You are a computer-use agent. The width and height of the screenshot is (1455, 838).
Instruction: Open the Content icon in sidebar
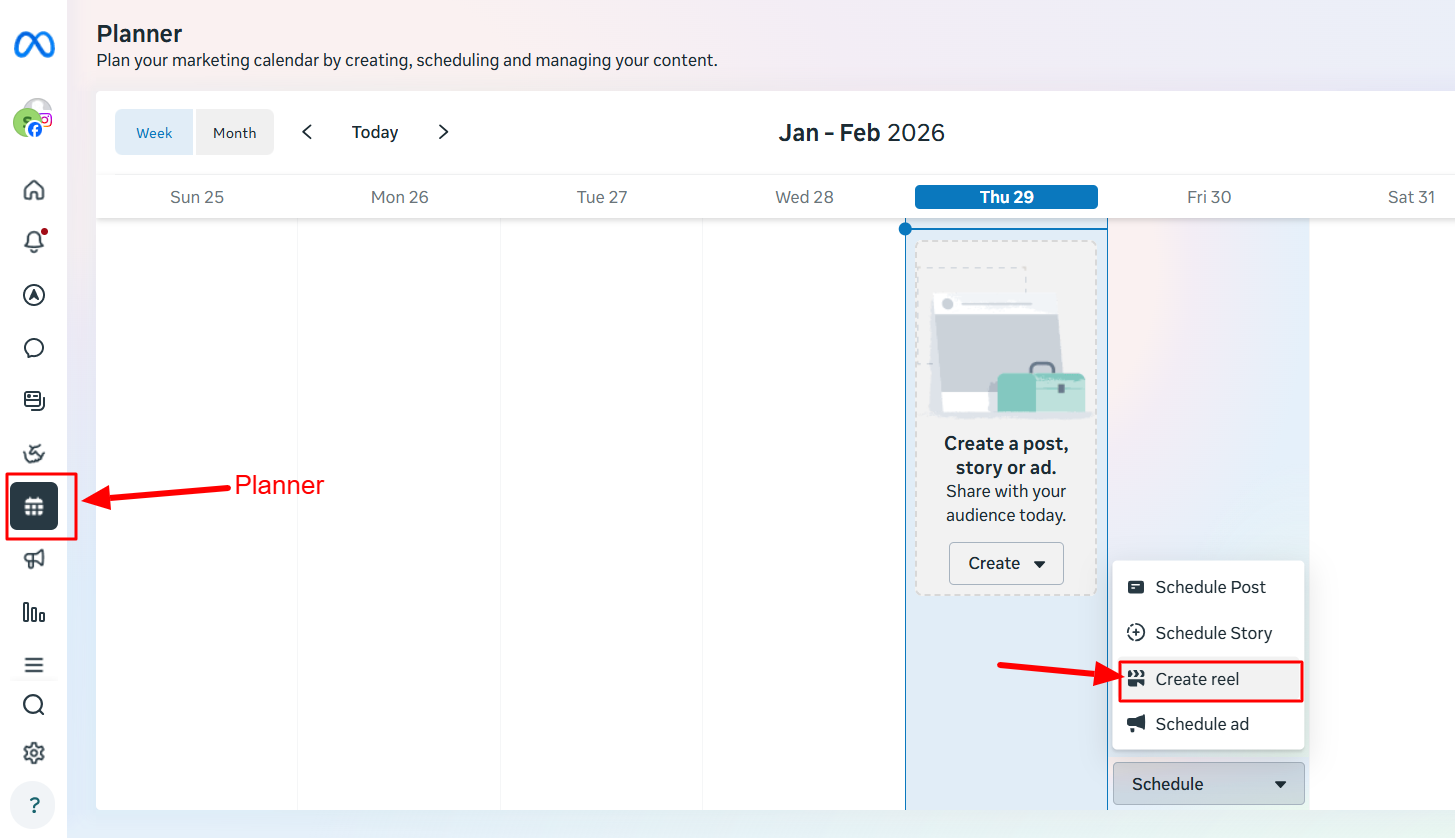point(34,401)
